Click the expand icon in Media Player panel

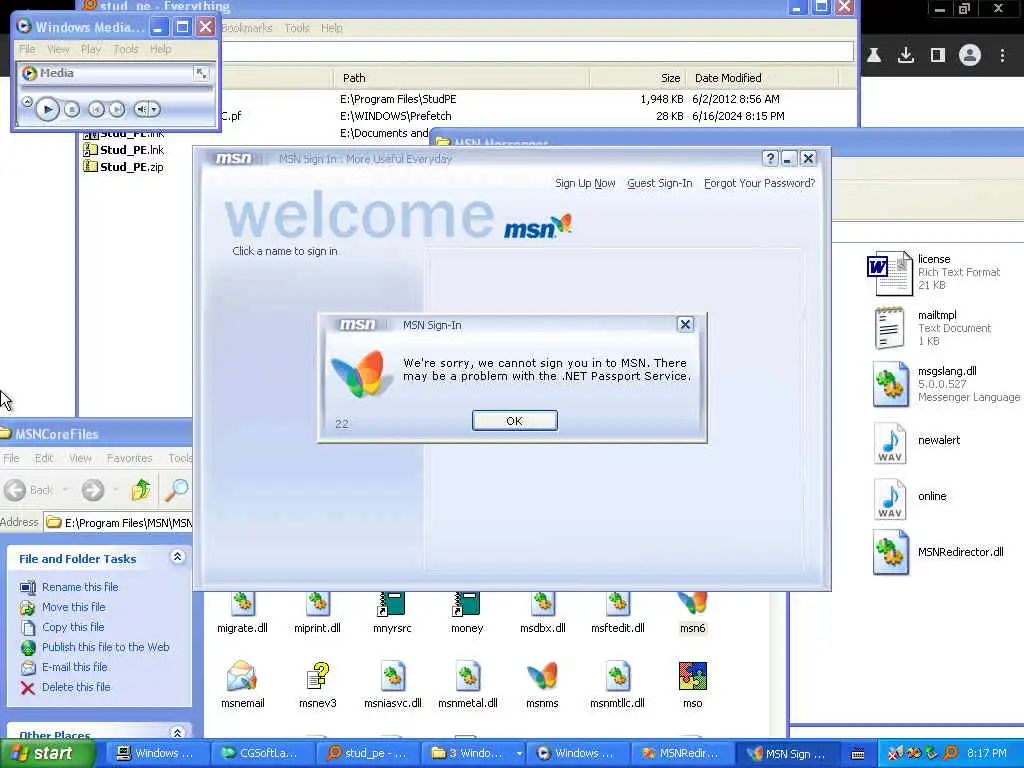(x=202, y=72)
